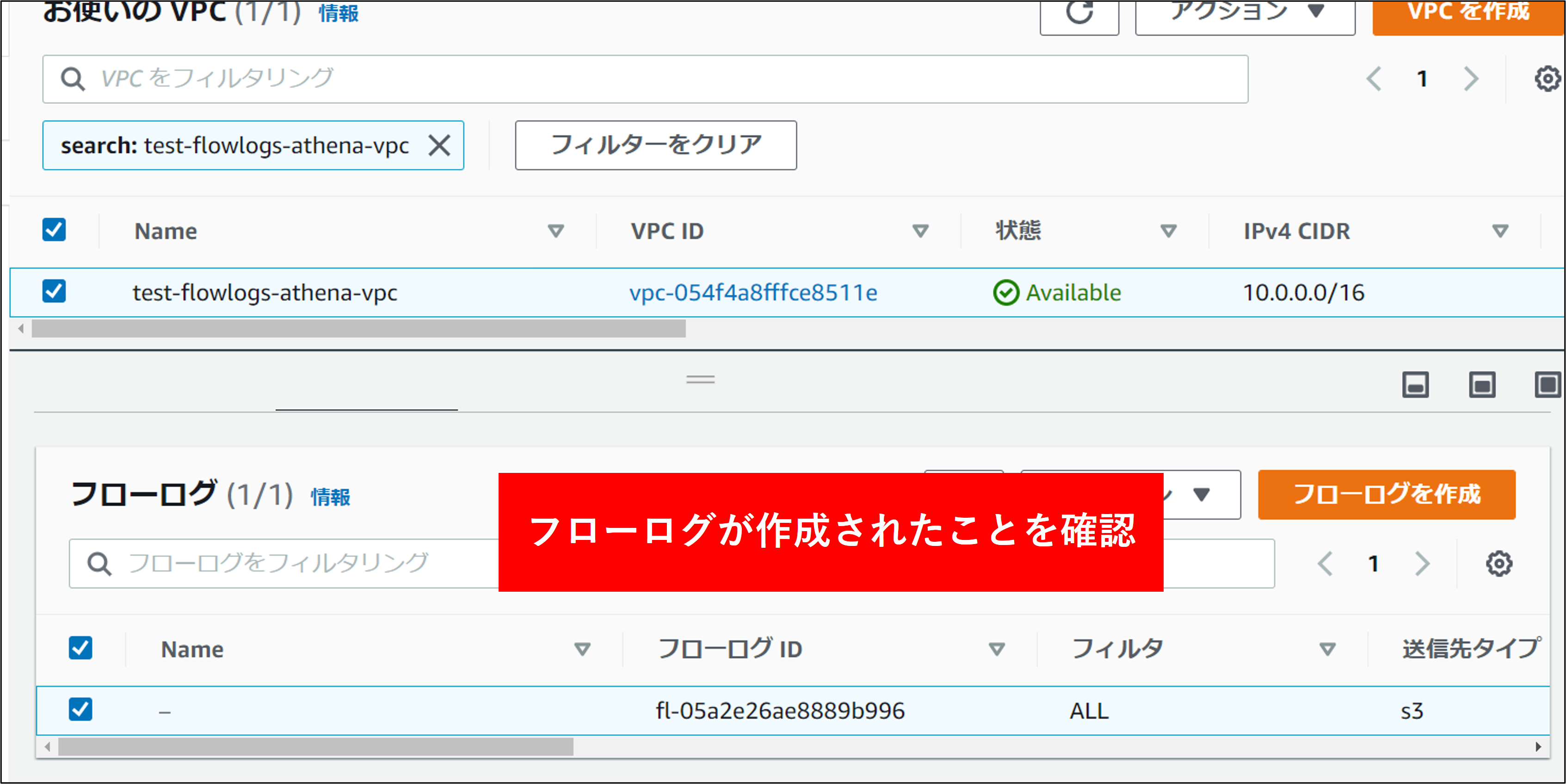Collapse split panel to smallest size
This screenshot has height=784, width=1566.
tap(1415, 386)
